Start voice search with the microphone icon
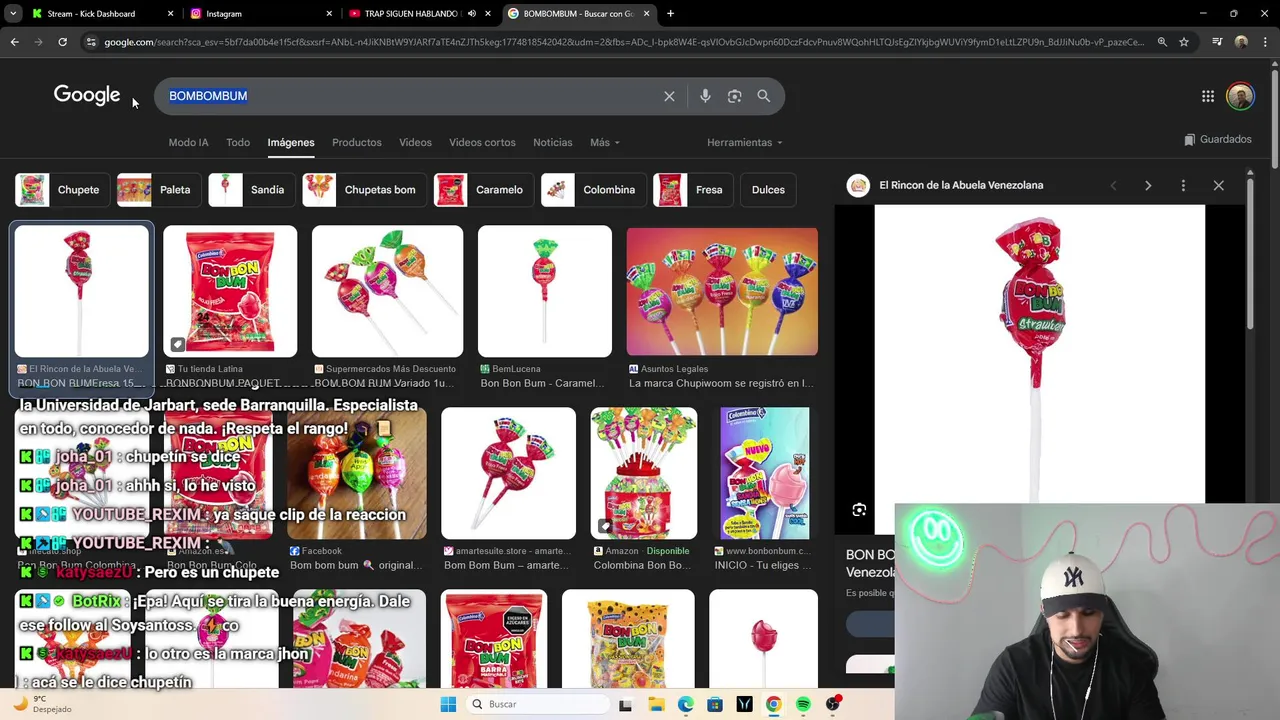Image resolution: width=1280 pixels, height=720 pixels. [x=705, y=96]
